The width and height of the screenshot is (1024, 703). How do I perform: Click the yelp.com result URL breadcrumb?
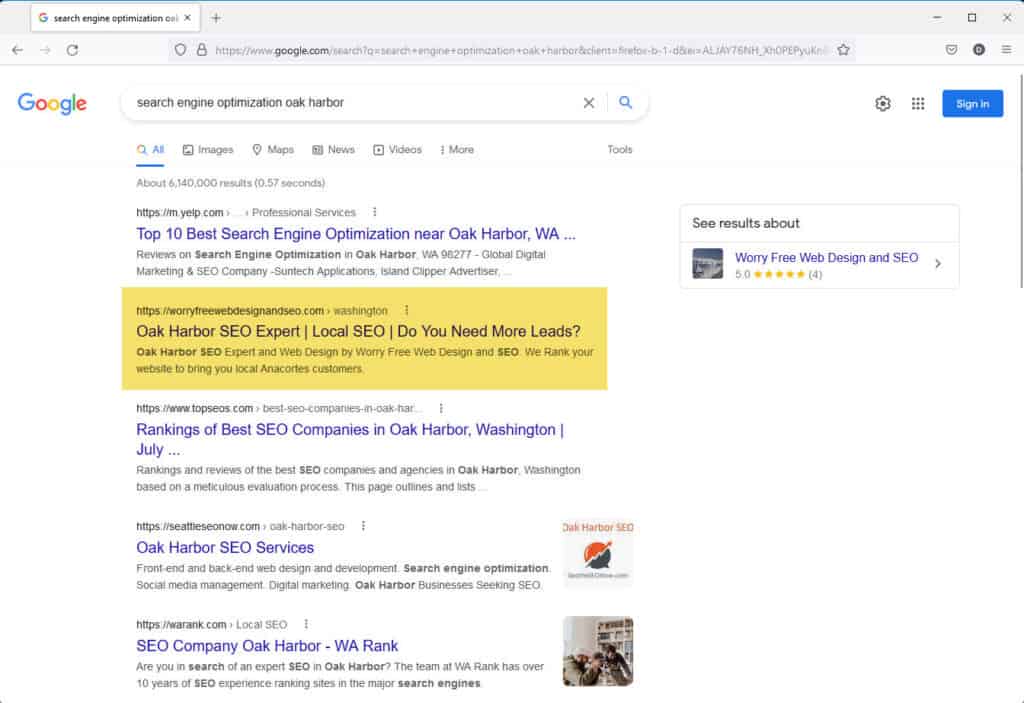246,212
